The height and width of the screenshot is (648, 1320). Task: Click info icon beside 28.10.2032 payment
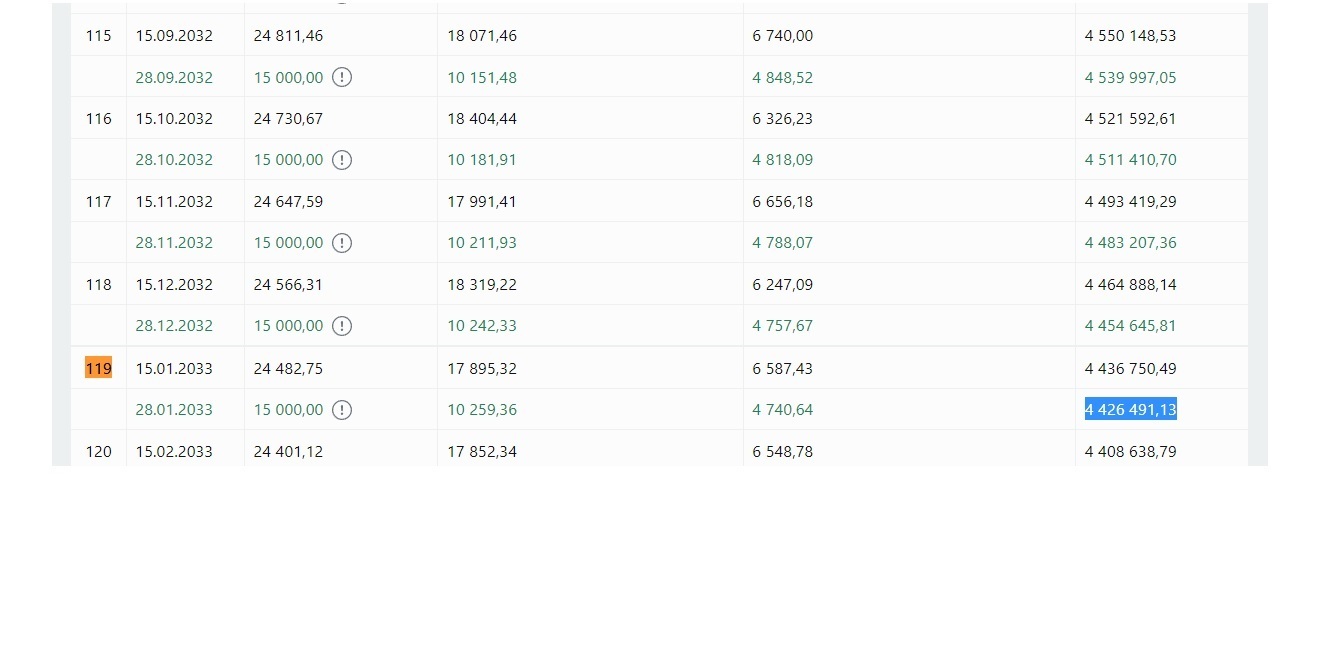tap(342, 160)
